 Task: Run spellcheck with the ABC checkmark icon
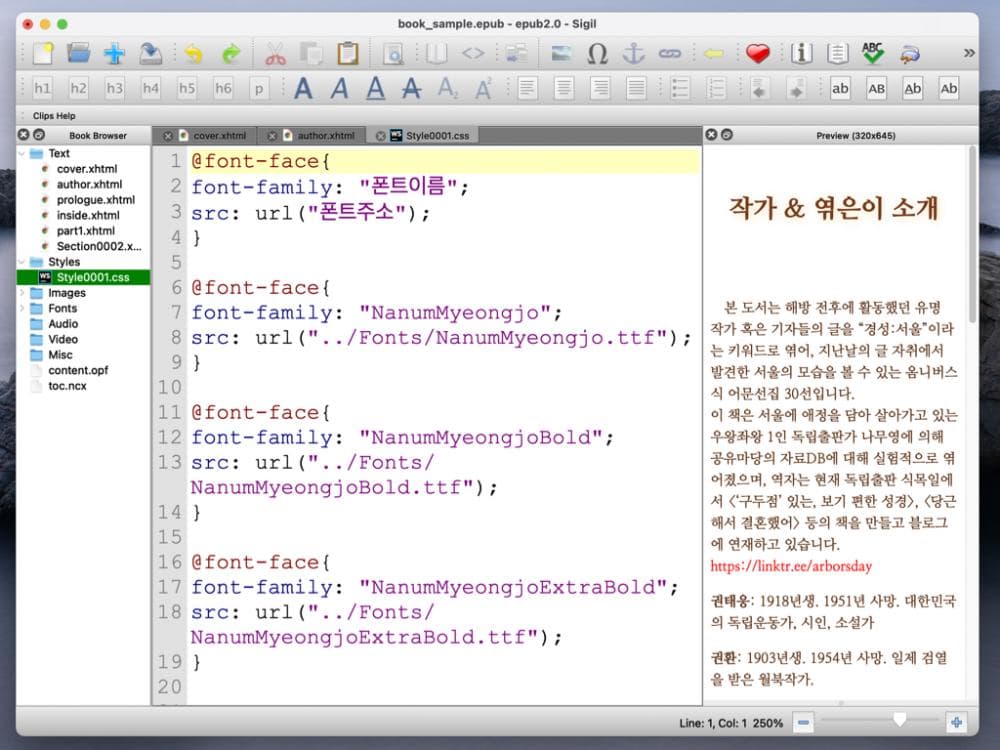click(x=873, y=54)
